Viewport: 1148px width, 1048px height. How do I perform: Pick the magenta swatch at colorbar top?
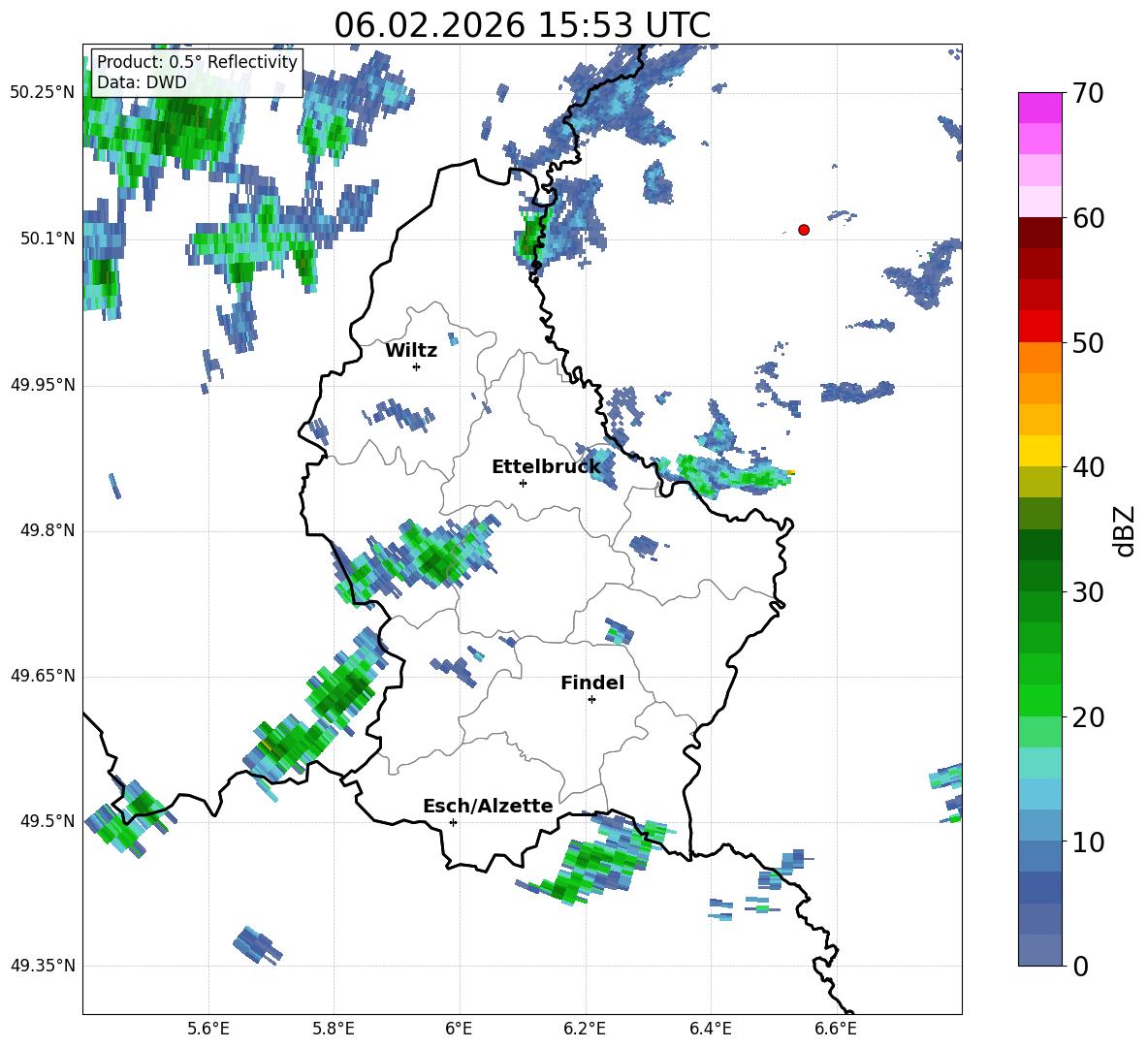coord(1039,108)
